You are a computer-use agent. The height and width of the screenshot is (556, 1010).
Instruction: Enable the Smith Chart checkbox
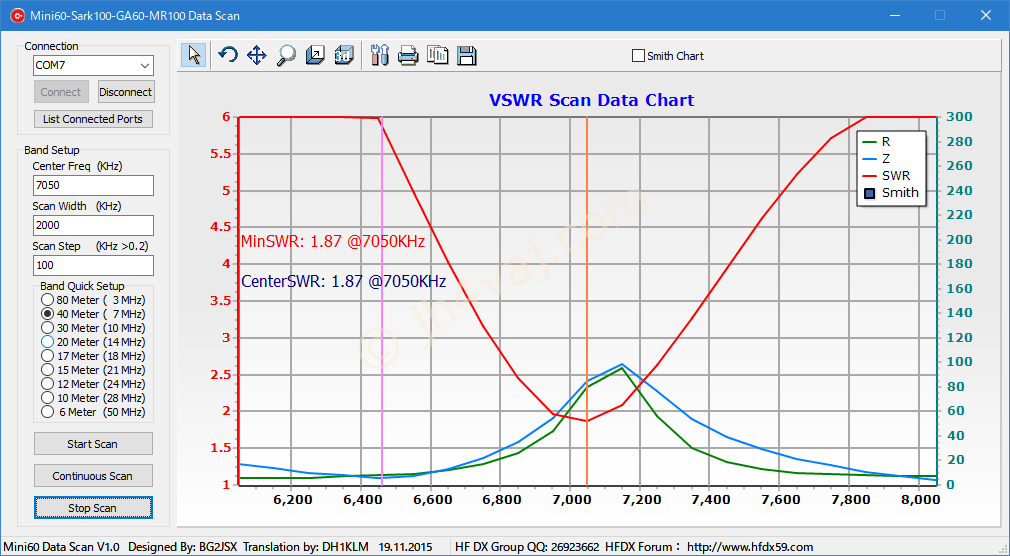[638, 56]
